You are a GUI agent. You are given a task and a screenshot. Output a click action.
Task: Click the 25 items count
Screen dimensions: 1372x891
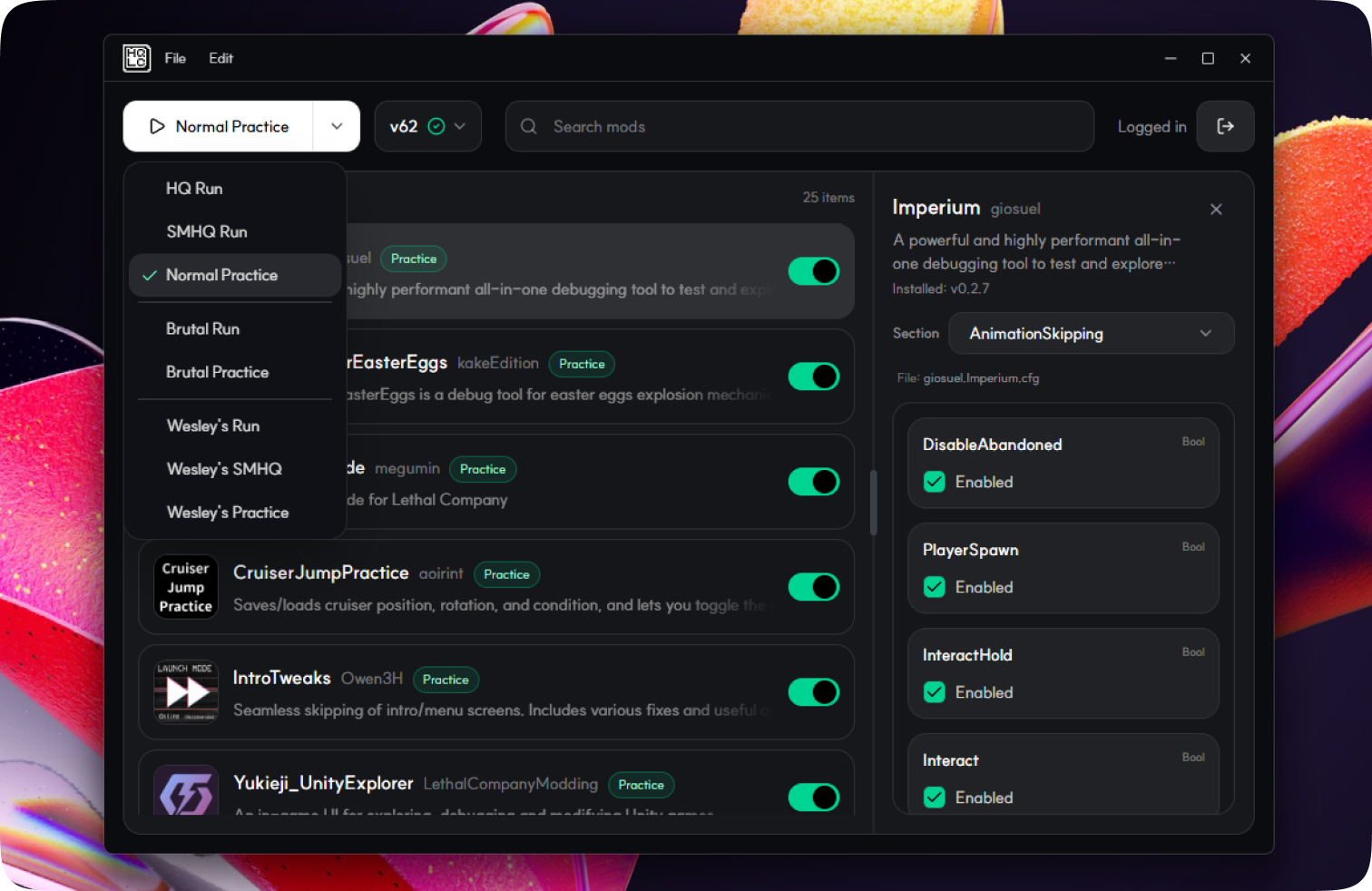pos(828,197)
